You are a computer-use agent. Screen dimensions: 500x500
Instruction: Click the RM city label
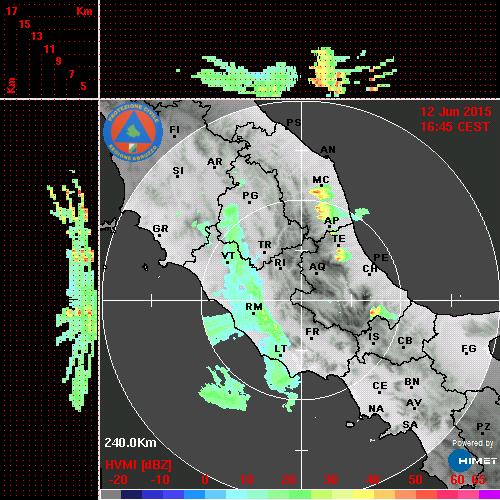pos(254,307)
